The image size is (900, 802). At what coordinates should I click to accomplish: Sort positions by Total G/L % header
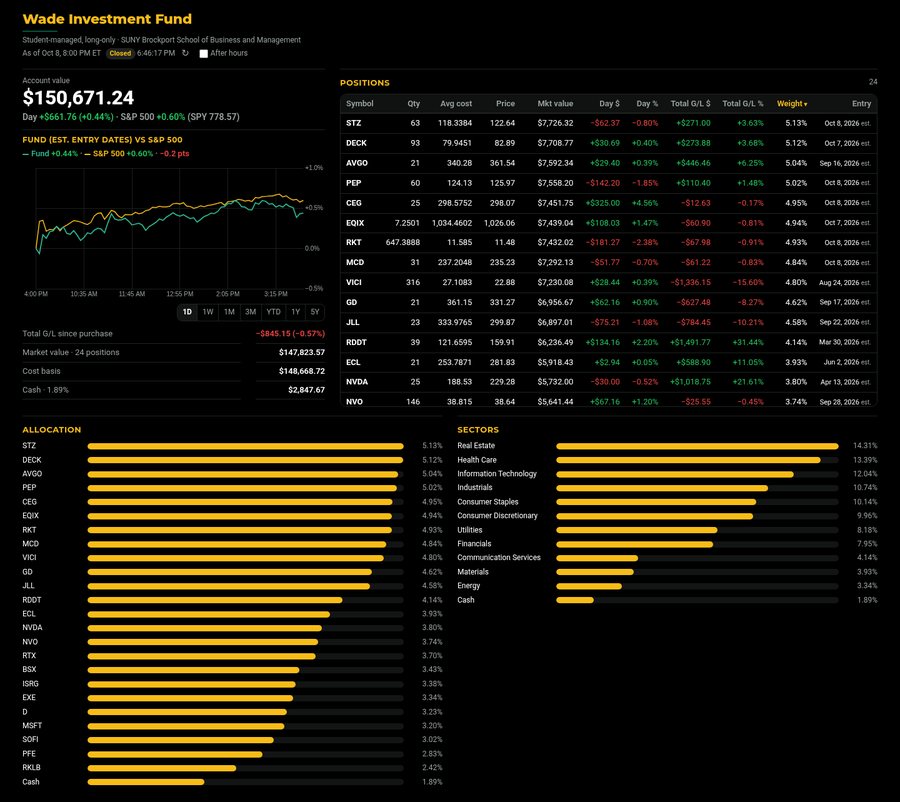743,104
